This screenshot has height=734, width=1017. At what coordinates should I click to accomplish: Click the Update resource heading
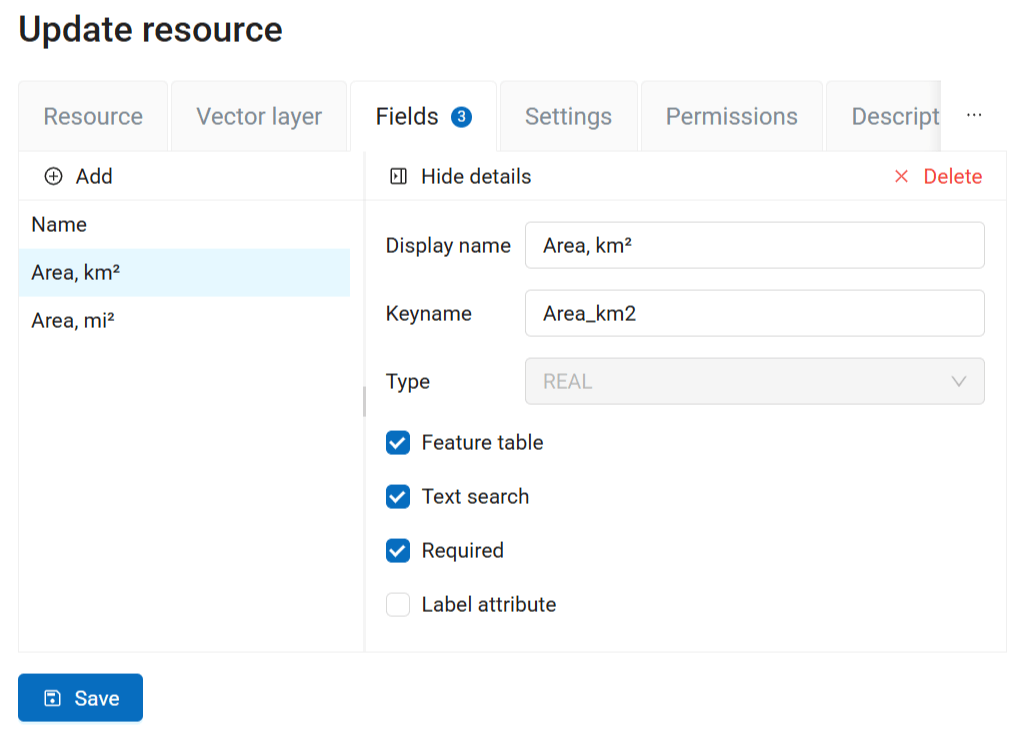click(x=150, y=30)
